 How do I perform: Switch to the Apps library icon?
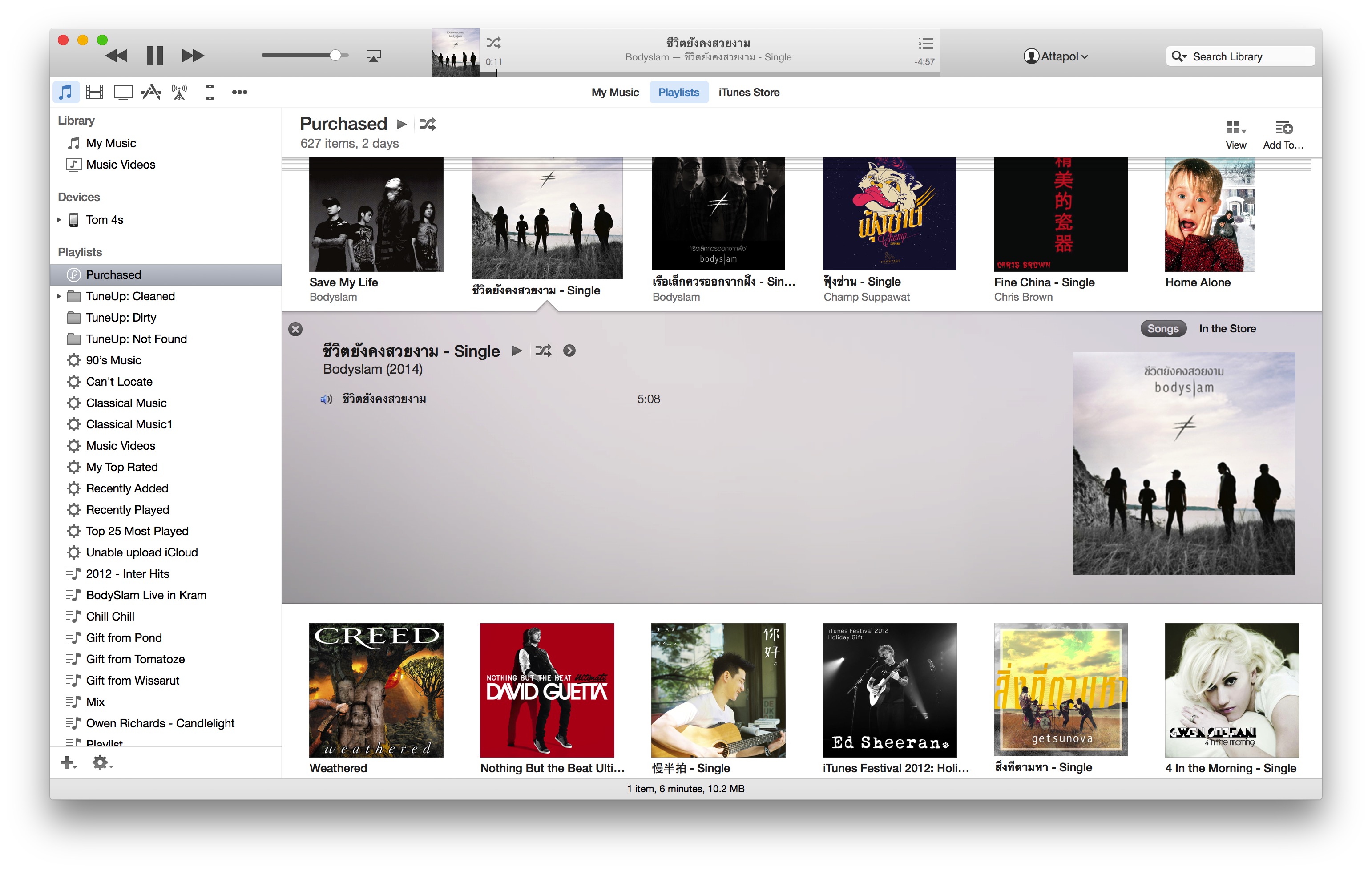pyautogui.click(x=151, y=92)
